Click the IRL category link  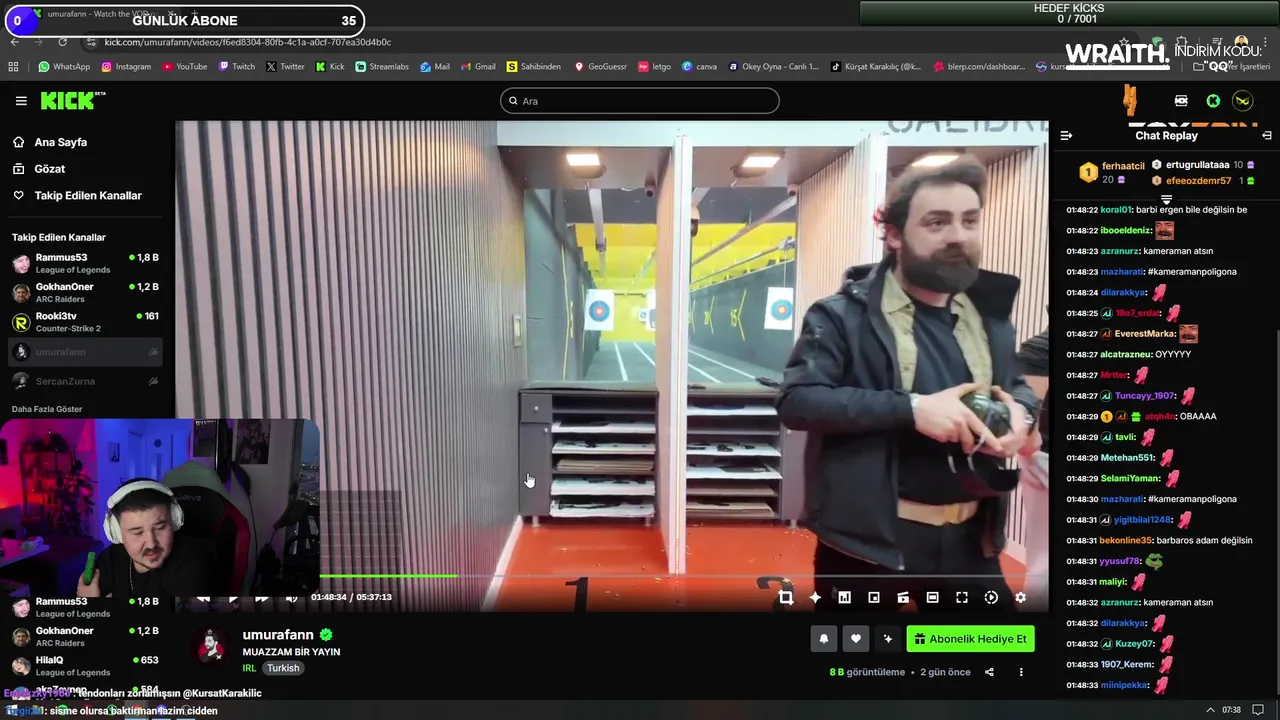[x=249, y=668]
